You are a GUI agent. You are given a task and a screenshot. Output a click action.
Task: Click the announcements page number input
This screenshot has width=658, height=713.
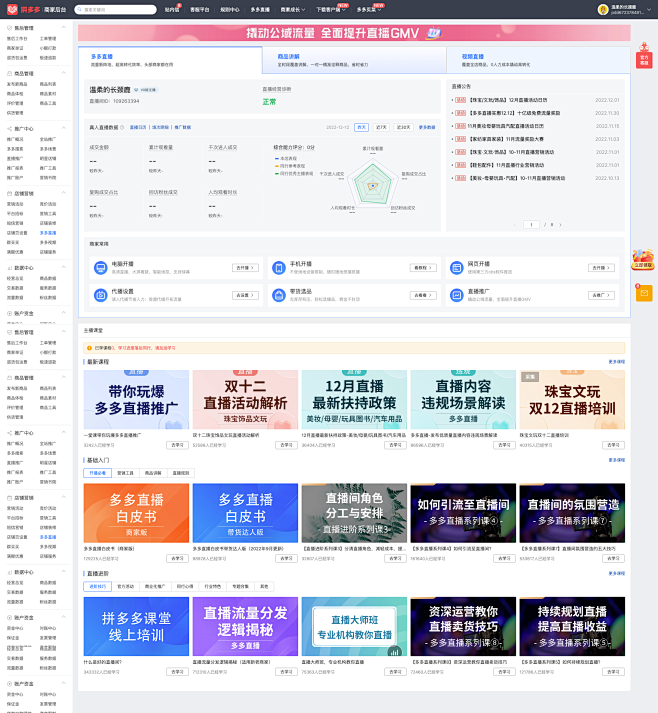(x=531, y=225)
